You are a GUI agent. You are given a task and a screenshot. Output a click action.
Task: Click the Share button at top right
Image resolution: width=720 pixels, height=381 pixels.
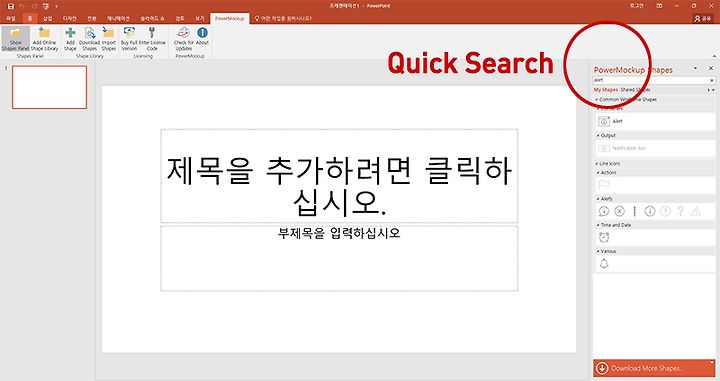pos(703,18)
